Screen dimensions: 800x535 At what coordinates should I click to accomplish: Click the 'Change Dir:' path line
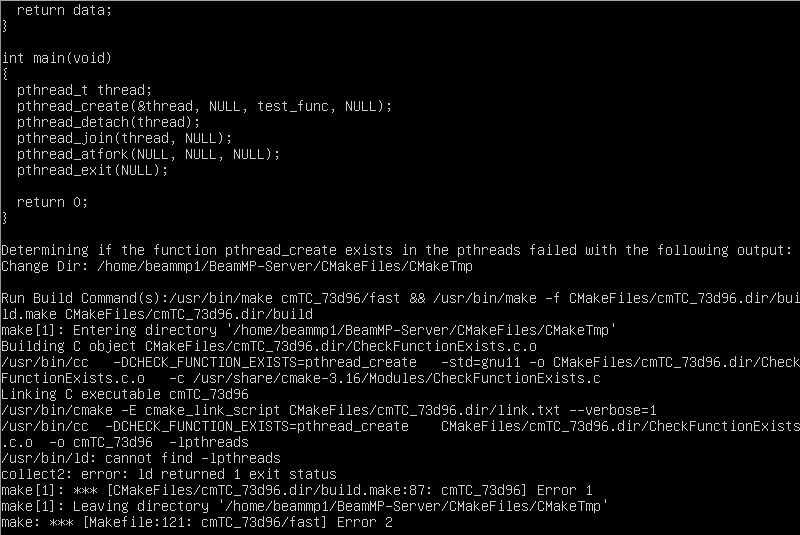click(x=237, y=266)
